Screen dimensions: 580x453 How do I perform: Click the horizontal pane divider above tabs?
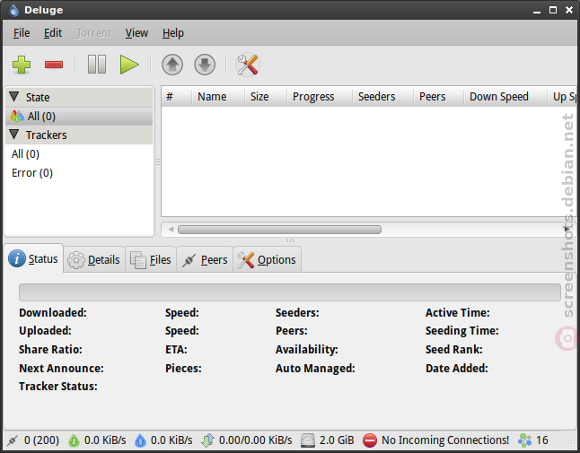290,240
